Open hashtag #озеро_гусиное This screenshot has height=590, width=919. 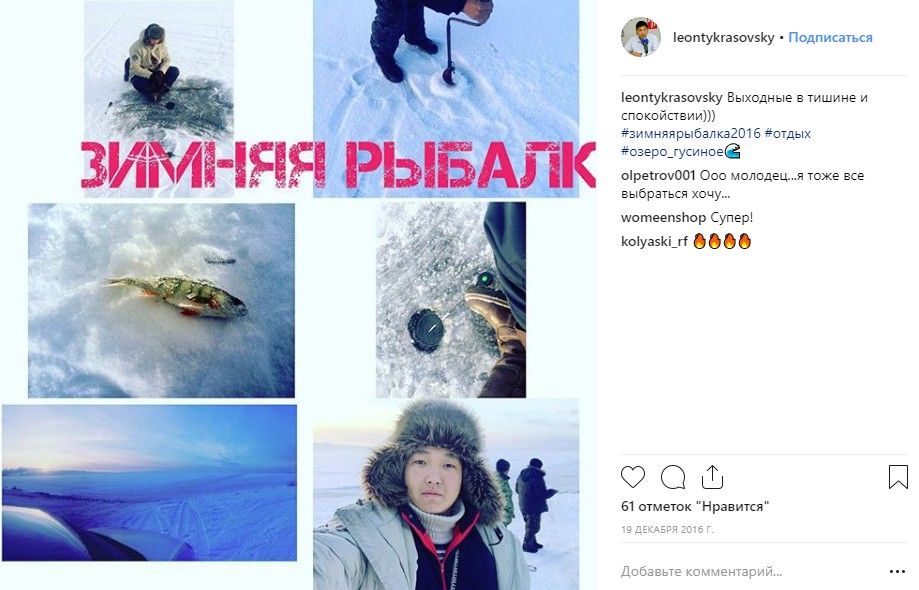[x=673, y=151]
